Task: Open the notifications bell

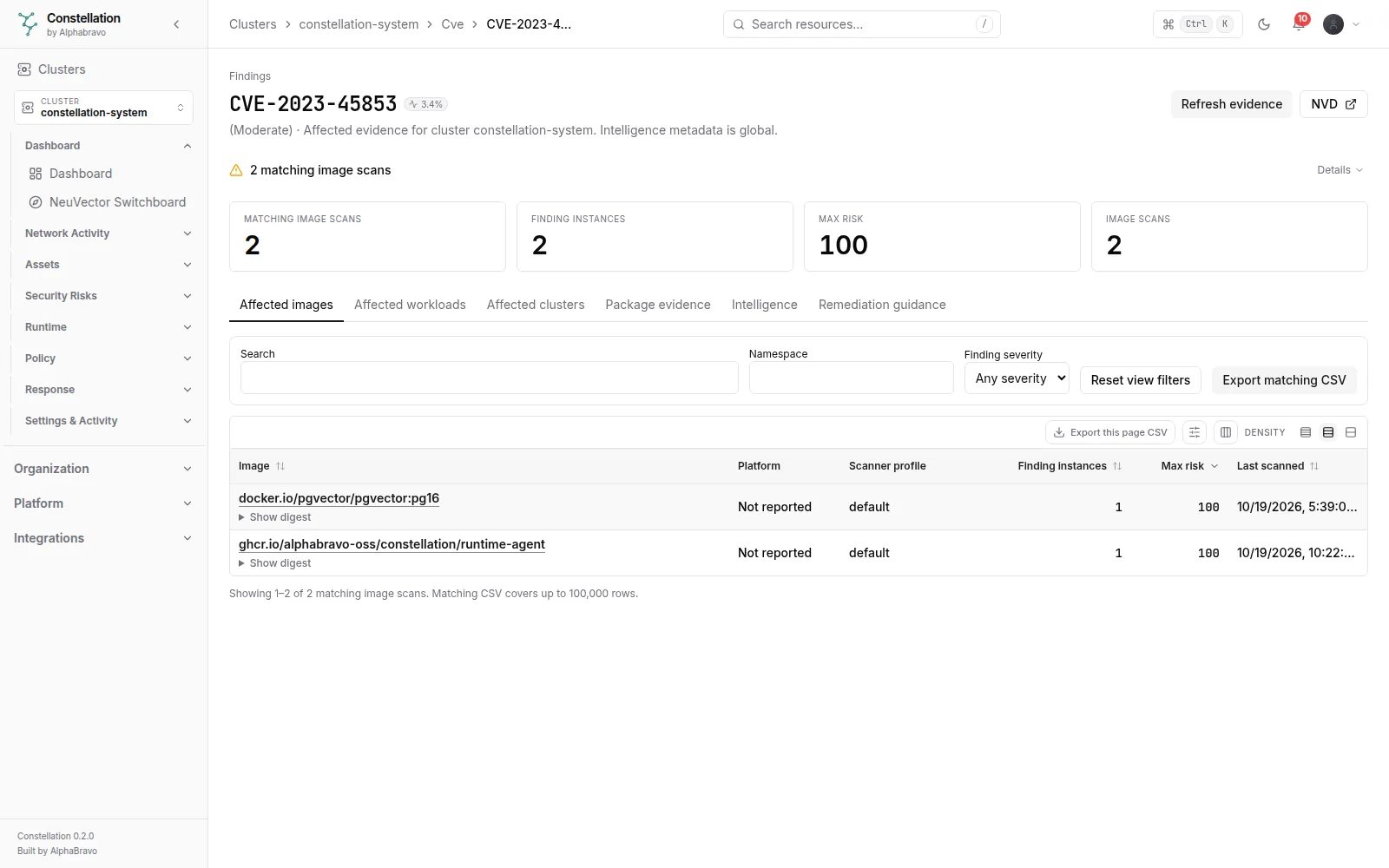Action: pyautogui.click(x=1299, y=24)
